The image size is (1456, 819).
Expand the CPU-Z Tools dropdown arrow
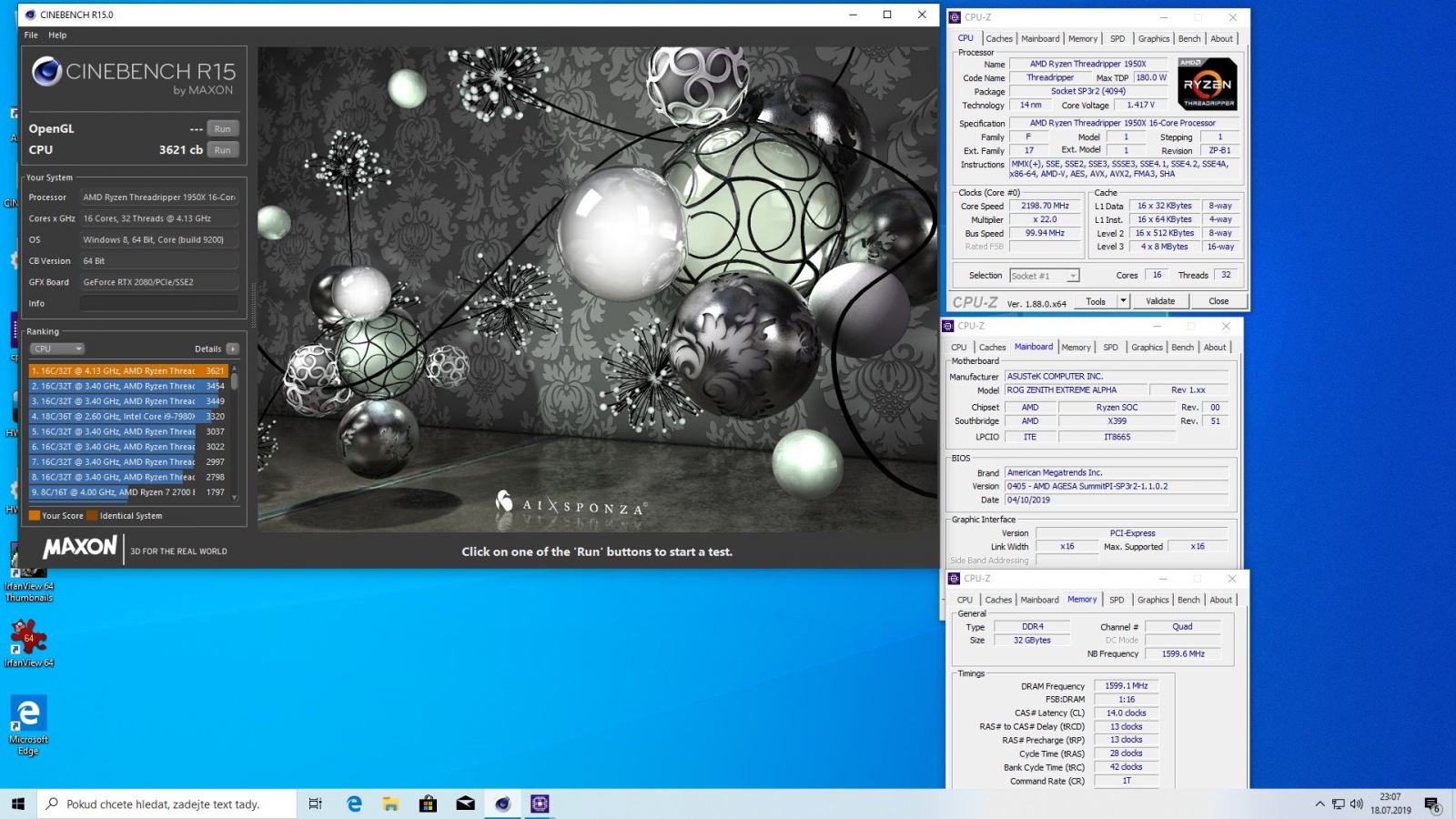[1123, 301]
